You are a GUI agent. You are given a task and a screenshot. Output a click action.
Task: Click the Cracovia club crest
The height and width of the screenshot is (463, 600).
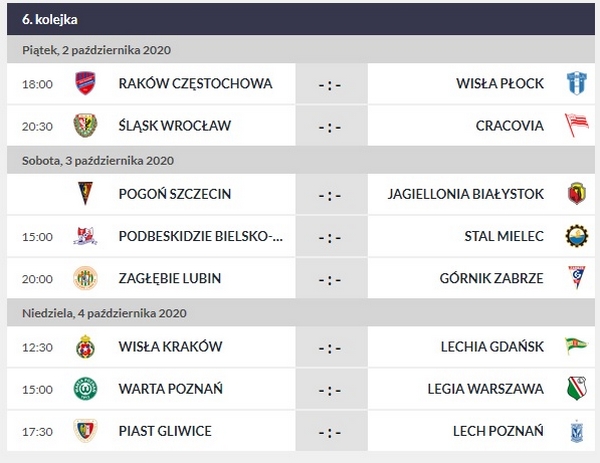(x=575, y=126)
